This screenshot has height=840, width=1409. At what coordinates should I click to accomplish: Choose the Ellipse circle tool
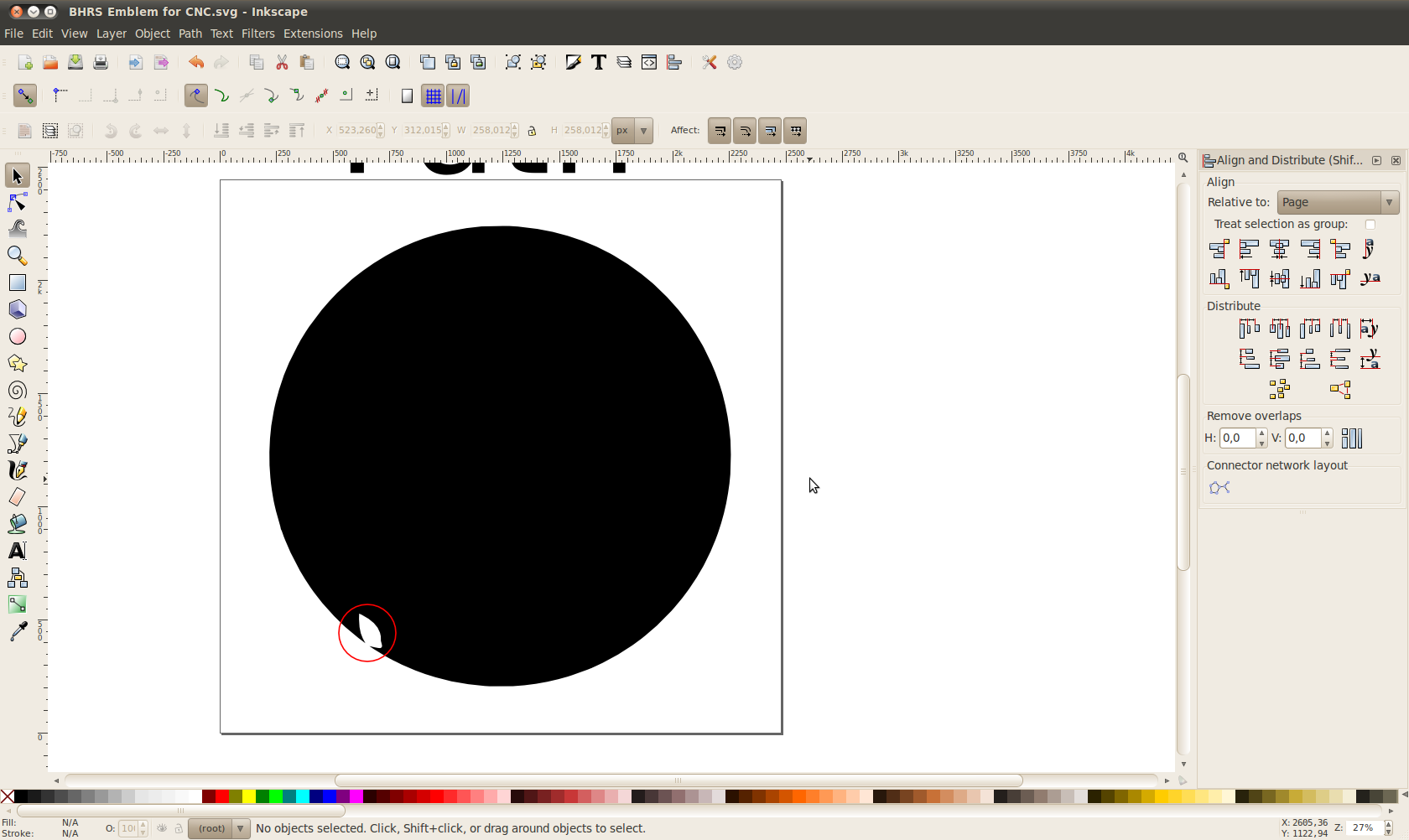tap(18, 336)
